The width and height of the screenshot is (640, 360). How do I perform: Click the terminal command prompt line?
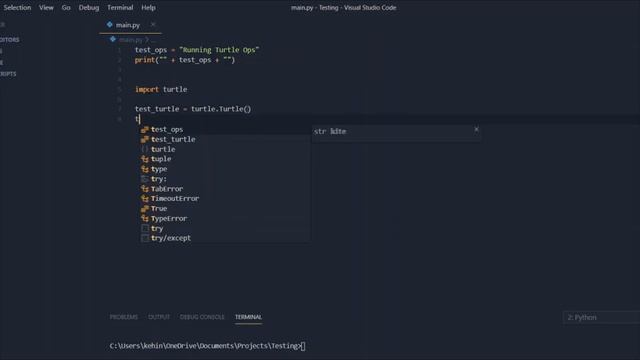[207, 346]
